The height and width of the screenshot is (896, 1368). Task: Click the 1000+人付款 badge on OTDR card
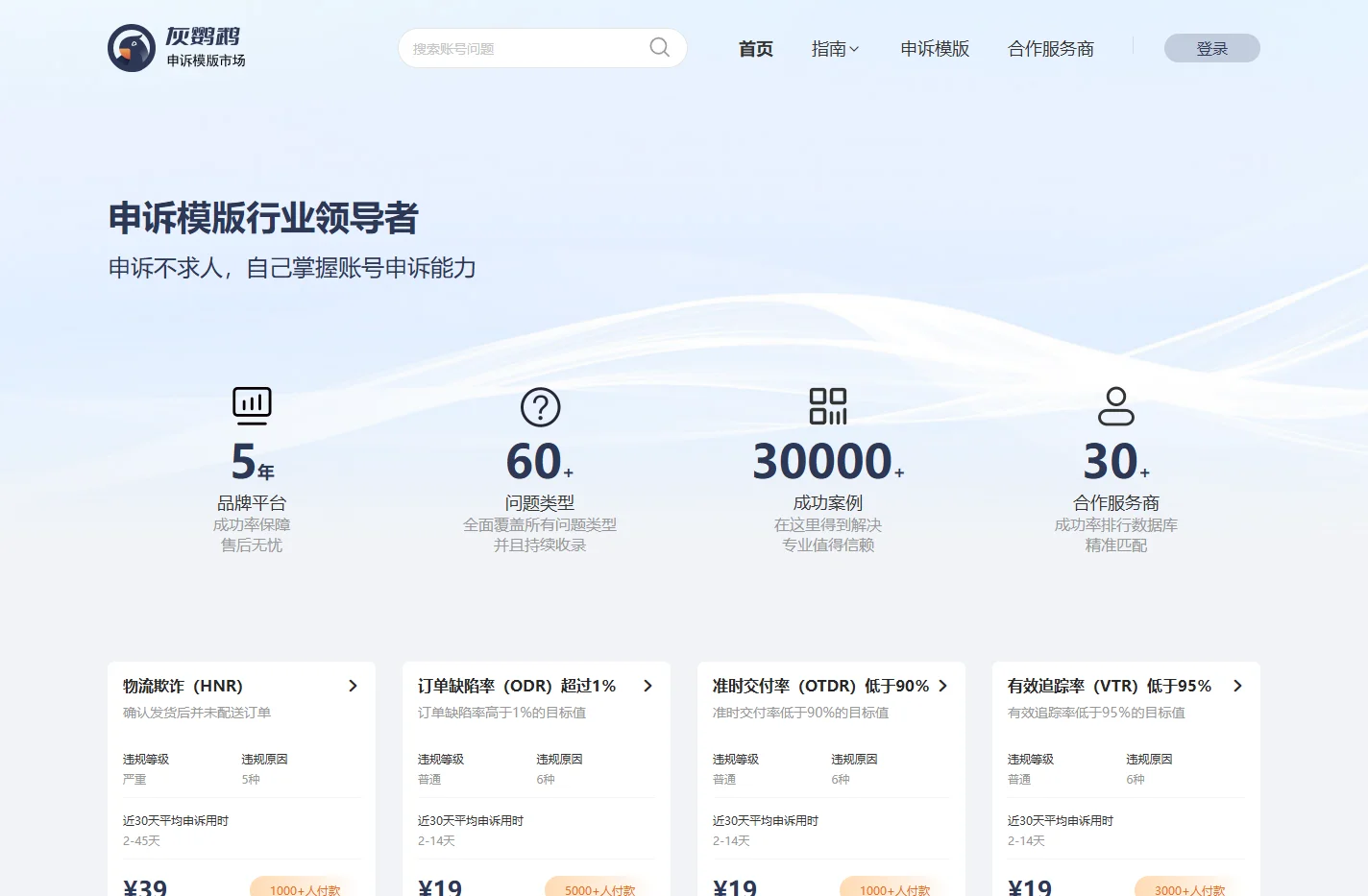[x=894, y=888]
